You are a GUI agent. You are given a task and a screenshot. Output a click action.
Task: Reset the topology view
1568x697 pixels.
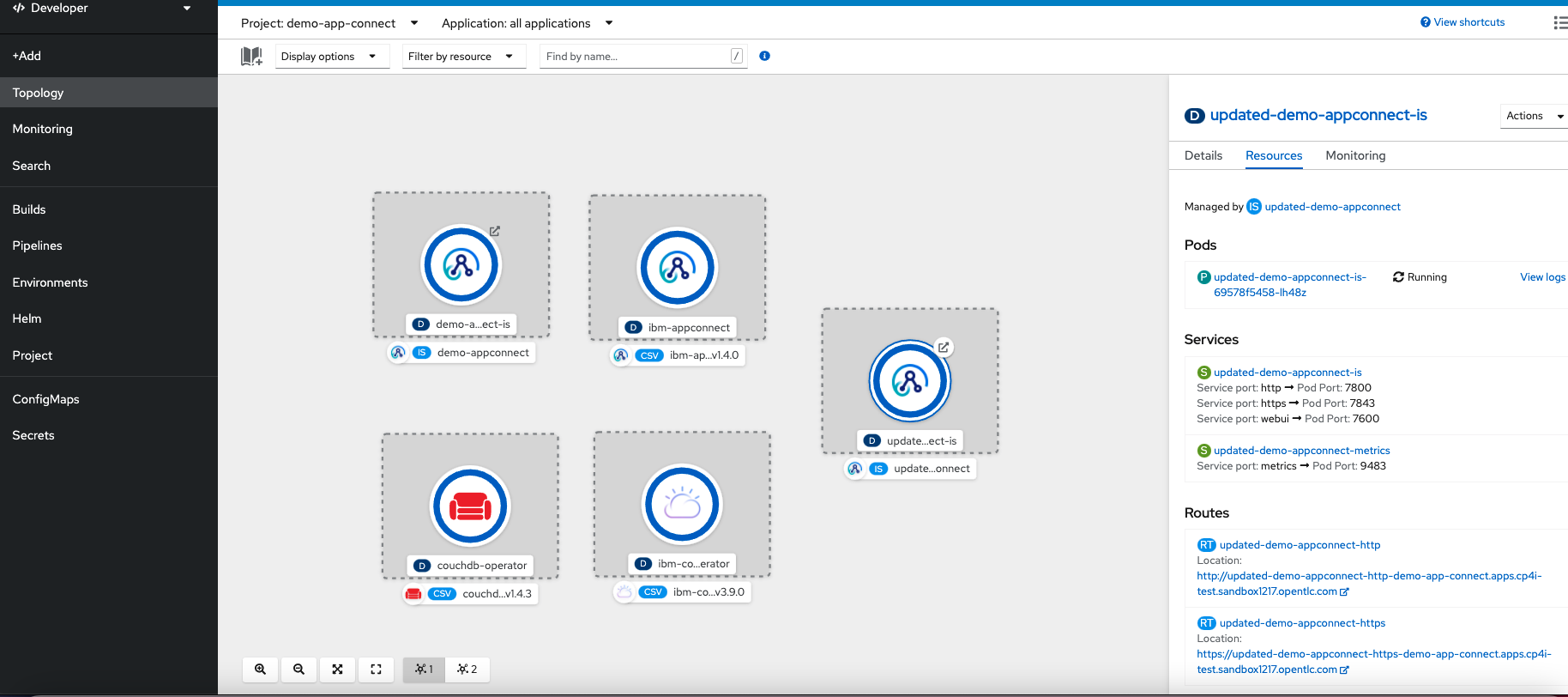coord(376,670)
